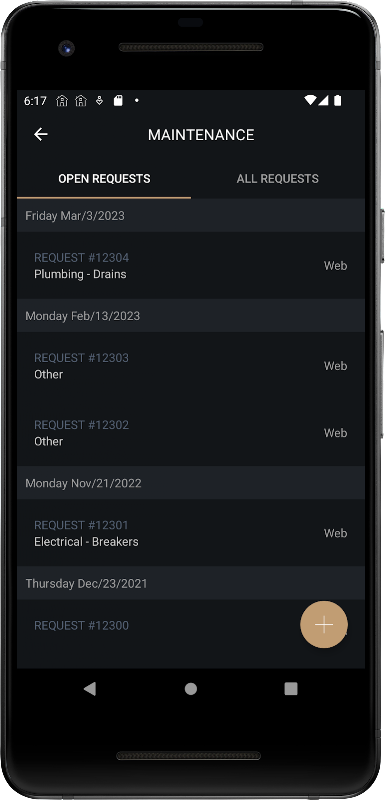385x800 pixels.
Task: Open recent apps square button
Action: tap(291, 689)
